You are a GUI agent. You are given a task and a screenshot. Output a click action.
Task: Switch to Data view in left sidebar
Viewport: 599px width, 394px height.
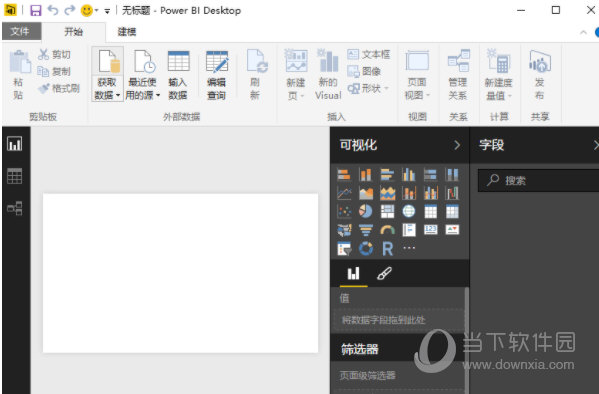pos(15,176)
